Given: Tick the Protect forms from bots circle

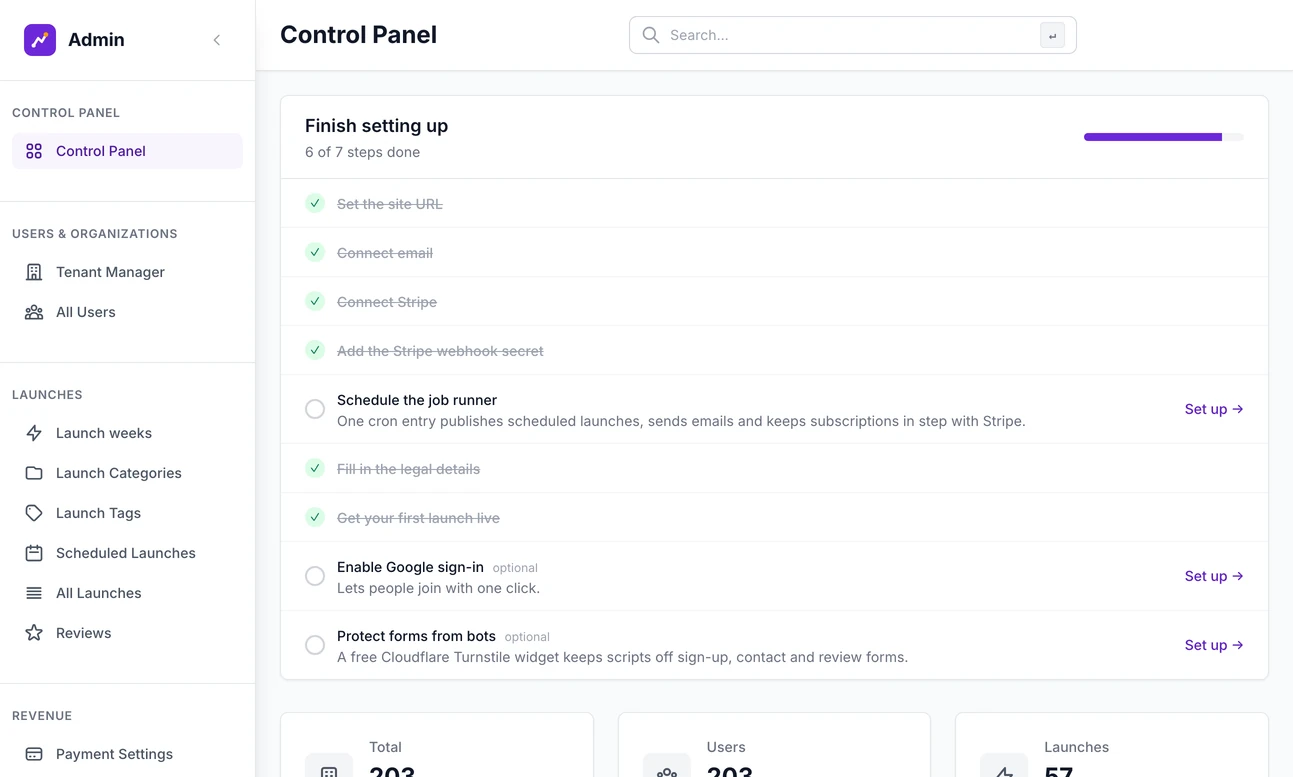Looking at the screenshot, I should 315,645.
